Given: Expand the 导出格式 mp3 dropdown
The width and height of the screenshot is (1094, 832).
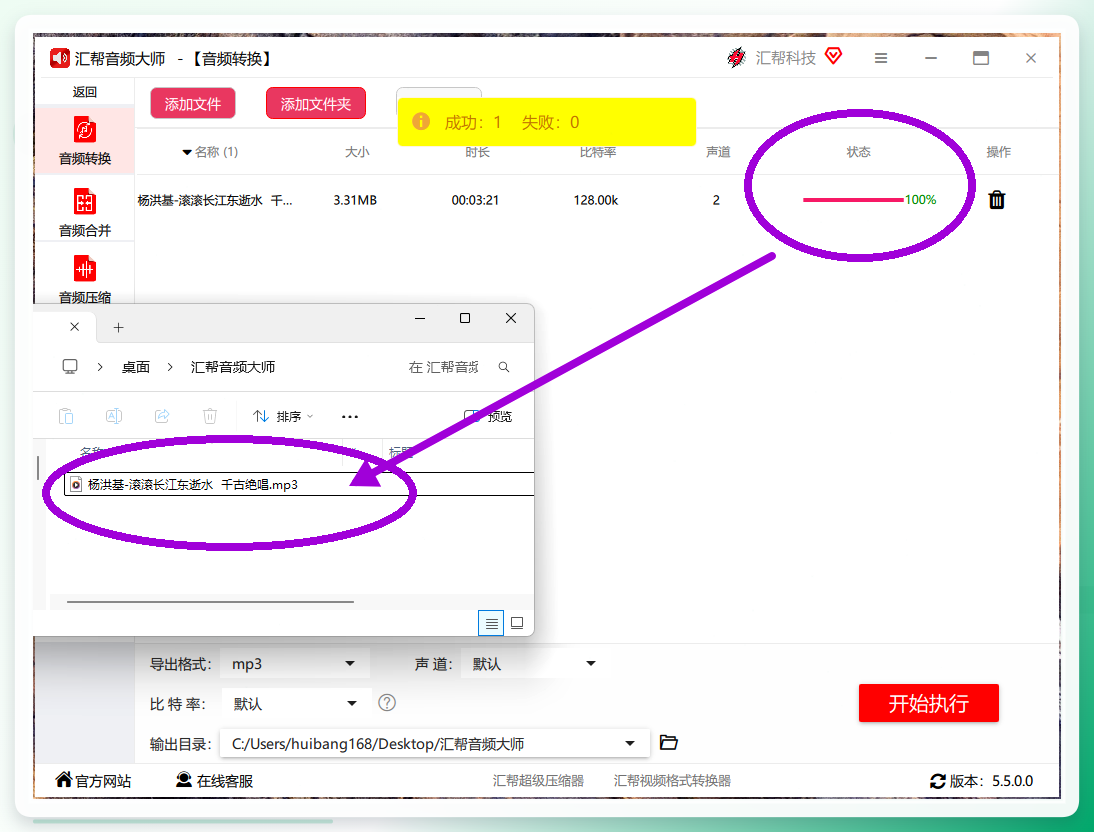Looking at the screenshot, I should pos(350,664).
